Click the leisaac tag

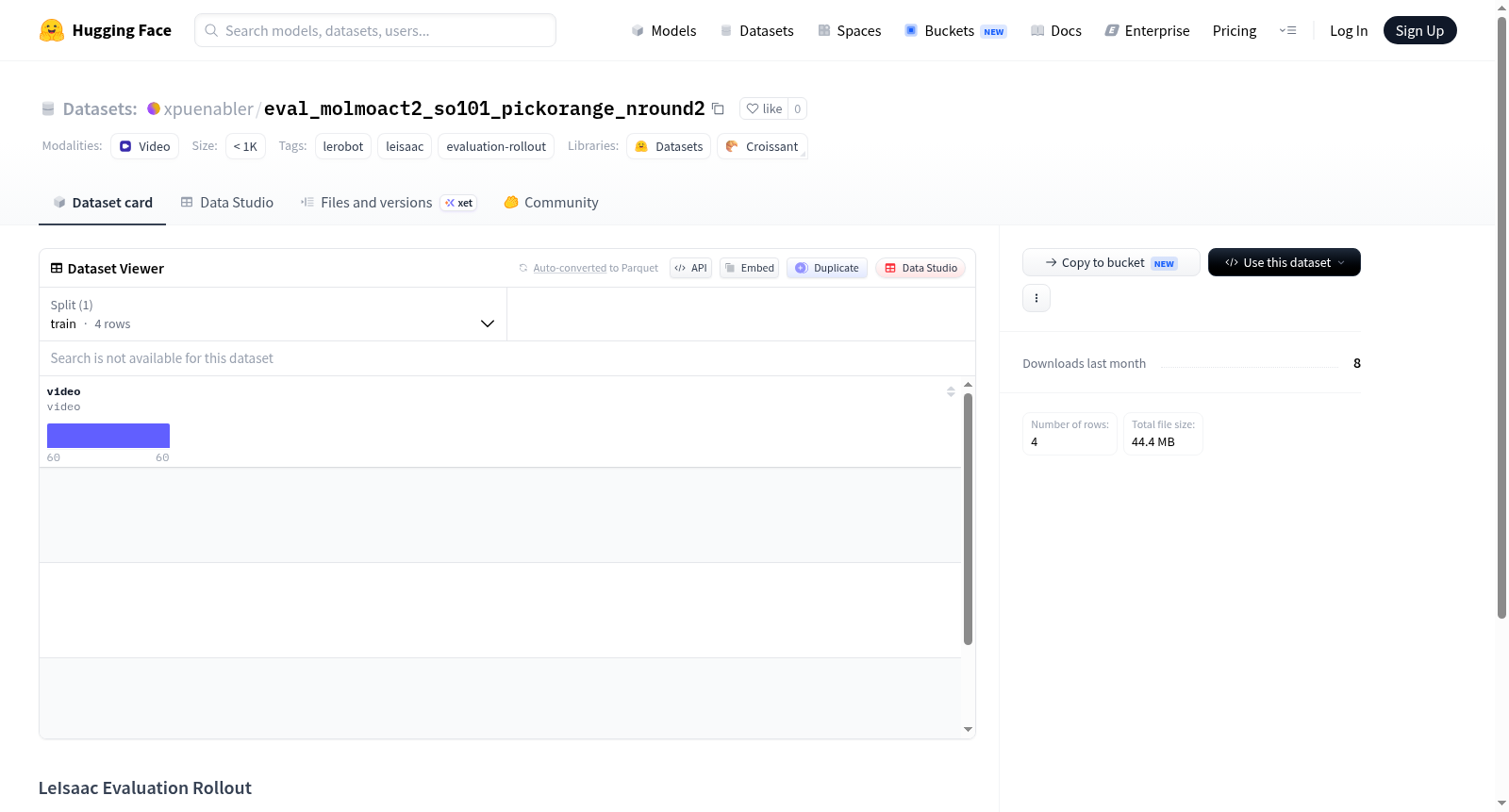pyautogui.click(x=405, y=146)
